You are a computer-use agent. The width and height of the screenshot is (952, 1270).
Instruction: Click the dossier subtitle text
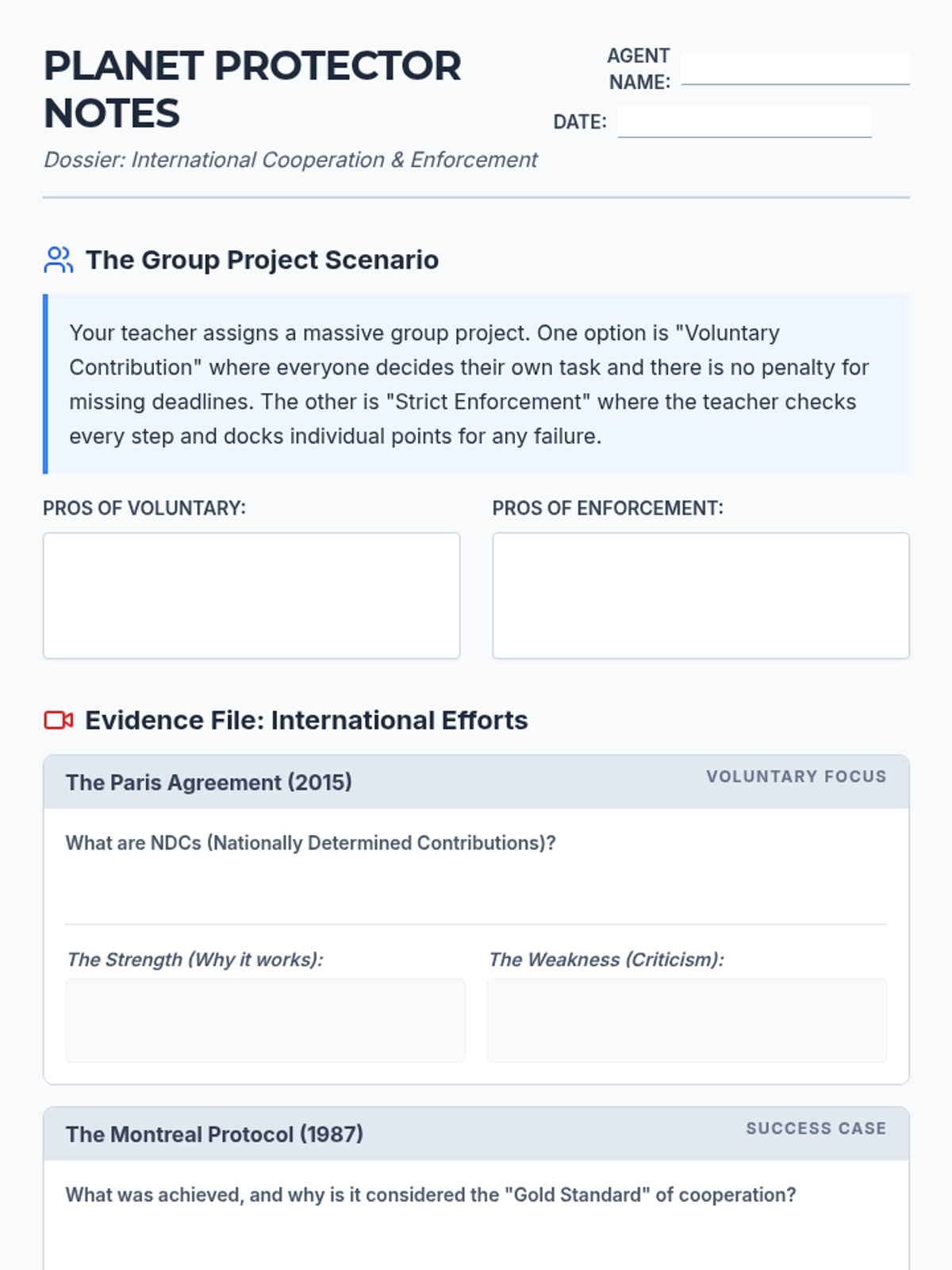coord(290,160)
